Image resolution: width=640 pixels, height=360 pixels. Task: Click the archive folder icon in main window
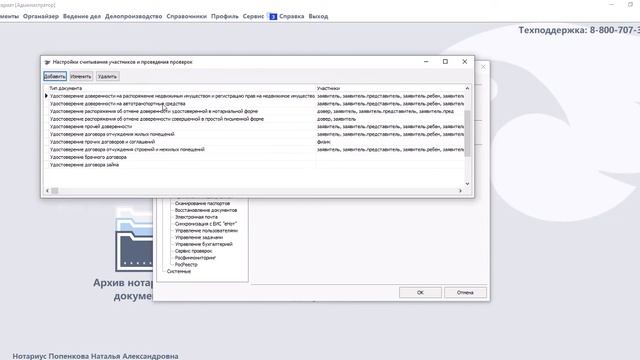(134, 239)
